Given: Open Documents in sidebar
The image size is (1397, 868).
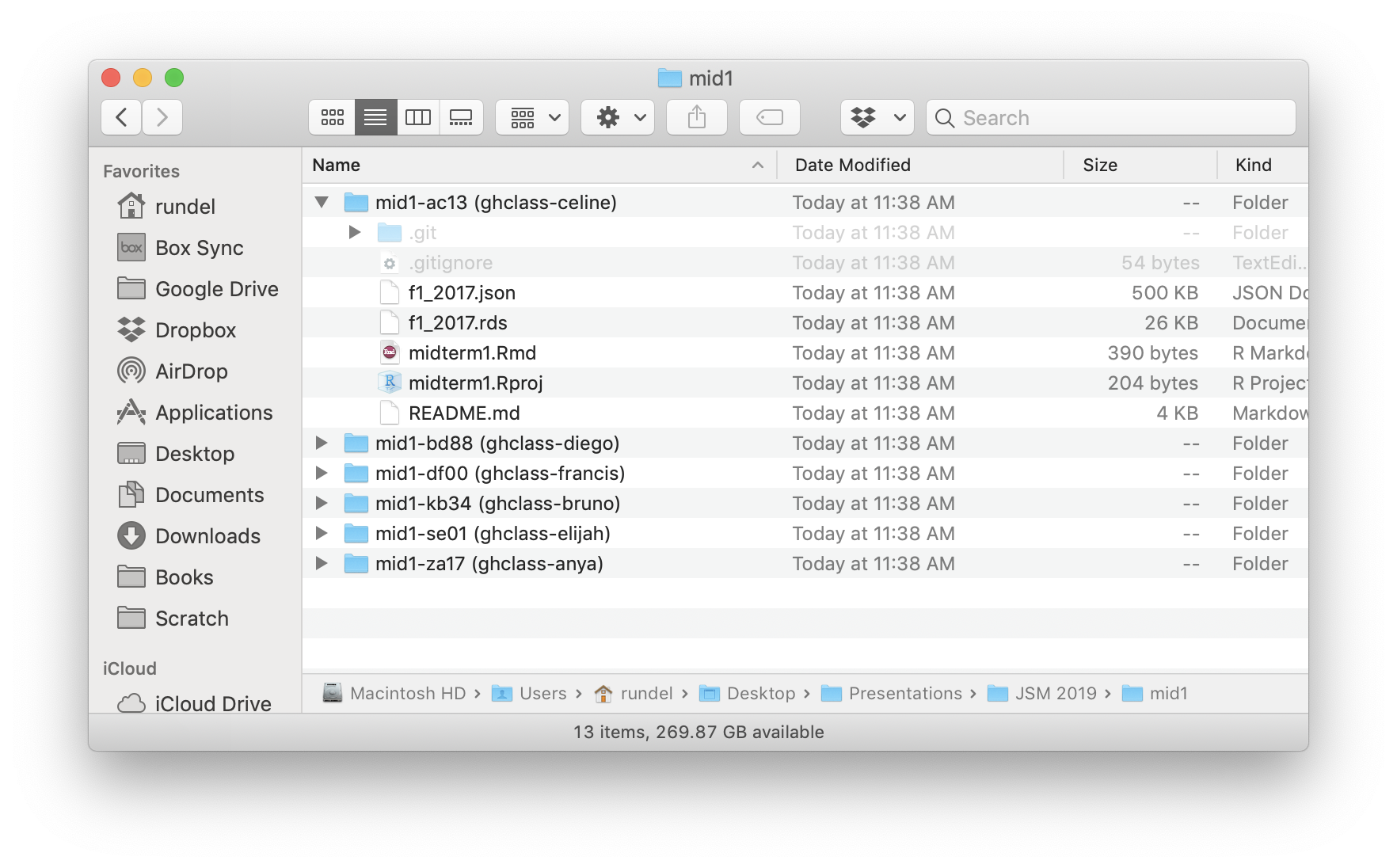Looking at the screenshot, I should pyautogui.click(x=191, y=495).
